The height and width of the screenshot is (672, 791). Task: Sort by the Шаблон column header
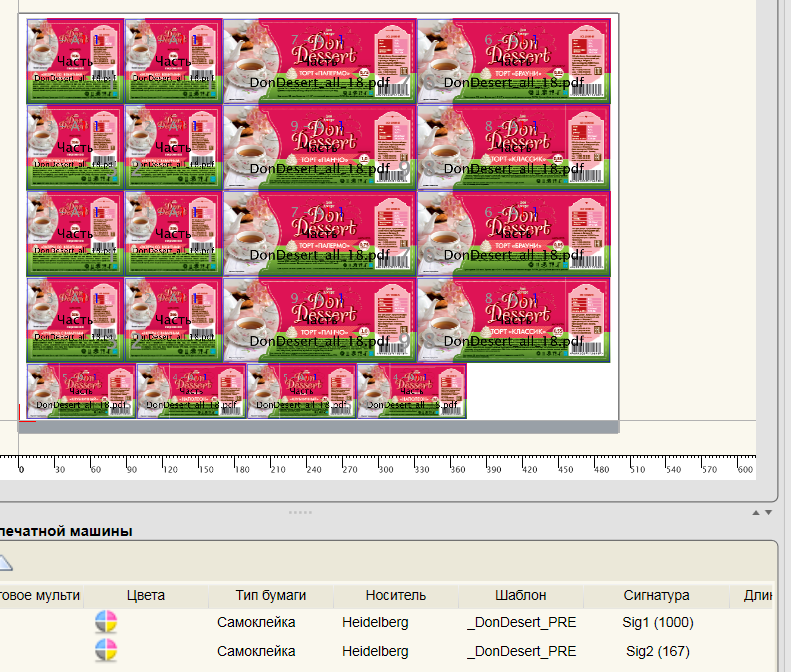point(521,595)
